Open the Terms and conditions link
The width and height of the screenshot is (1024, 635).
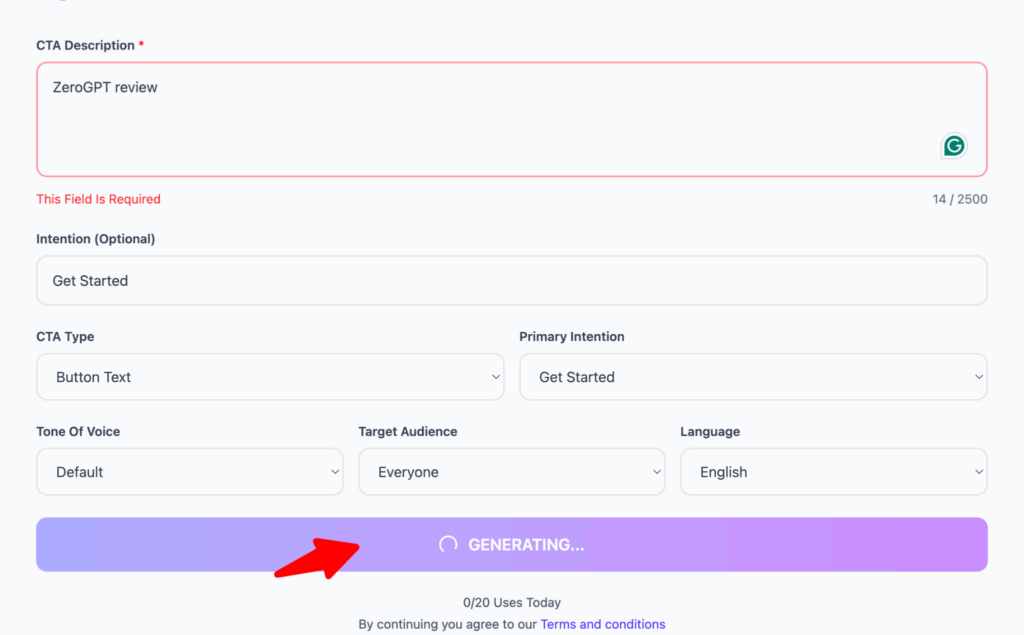[602, 624]
